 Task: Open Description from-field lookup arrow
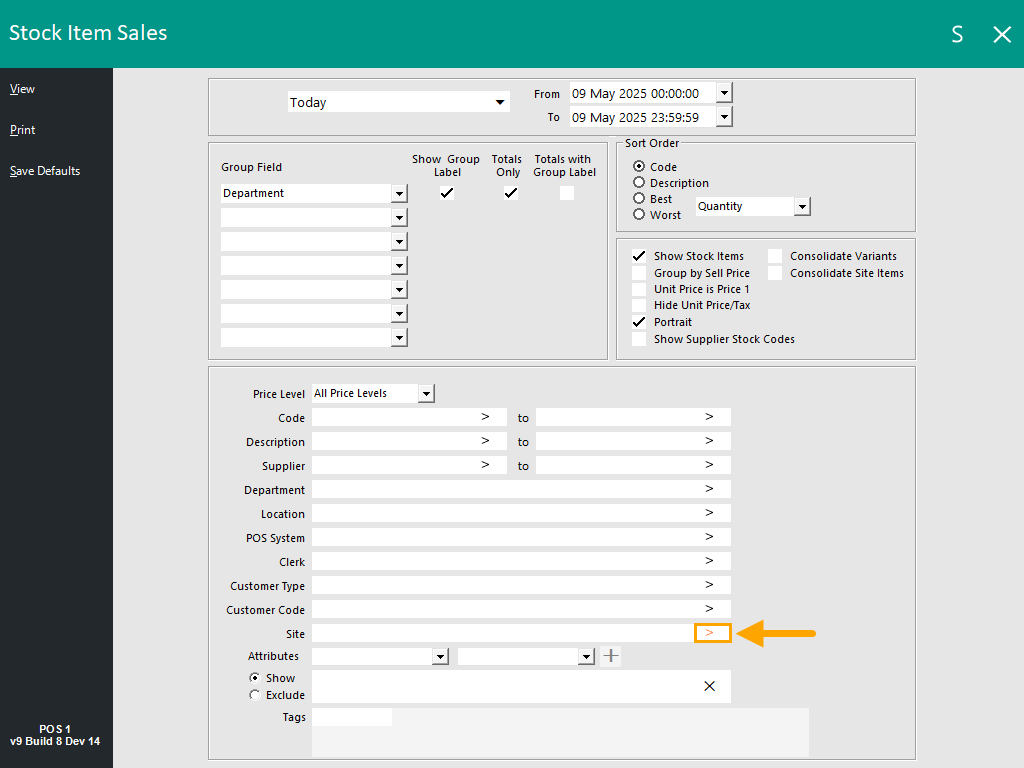pos(485,441)
